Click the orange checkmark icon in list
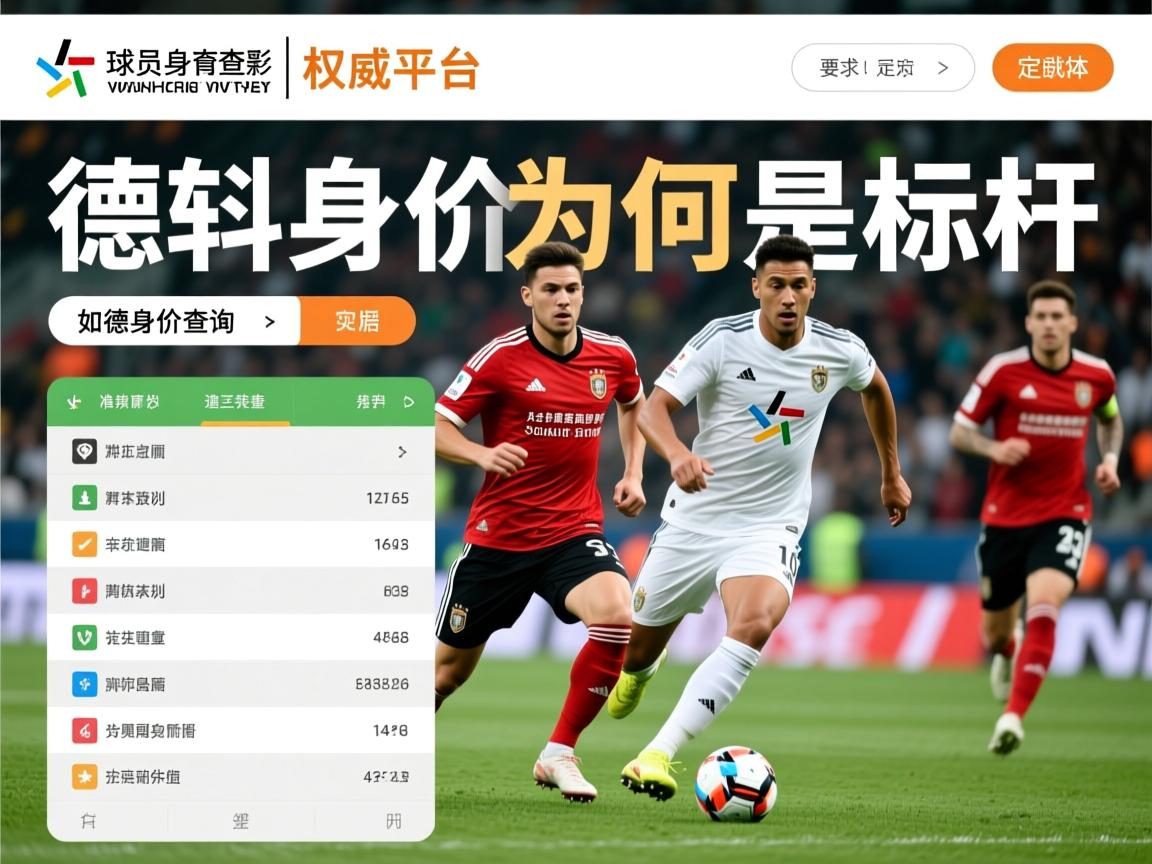 84,544
